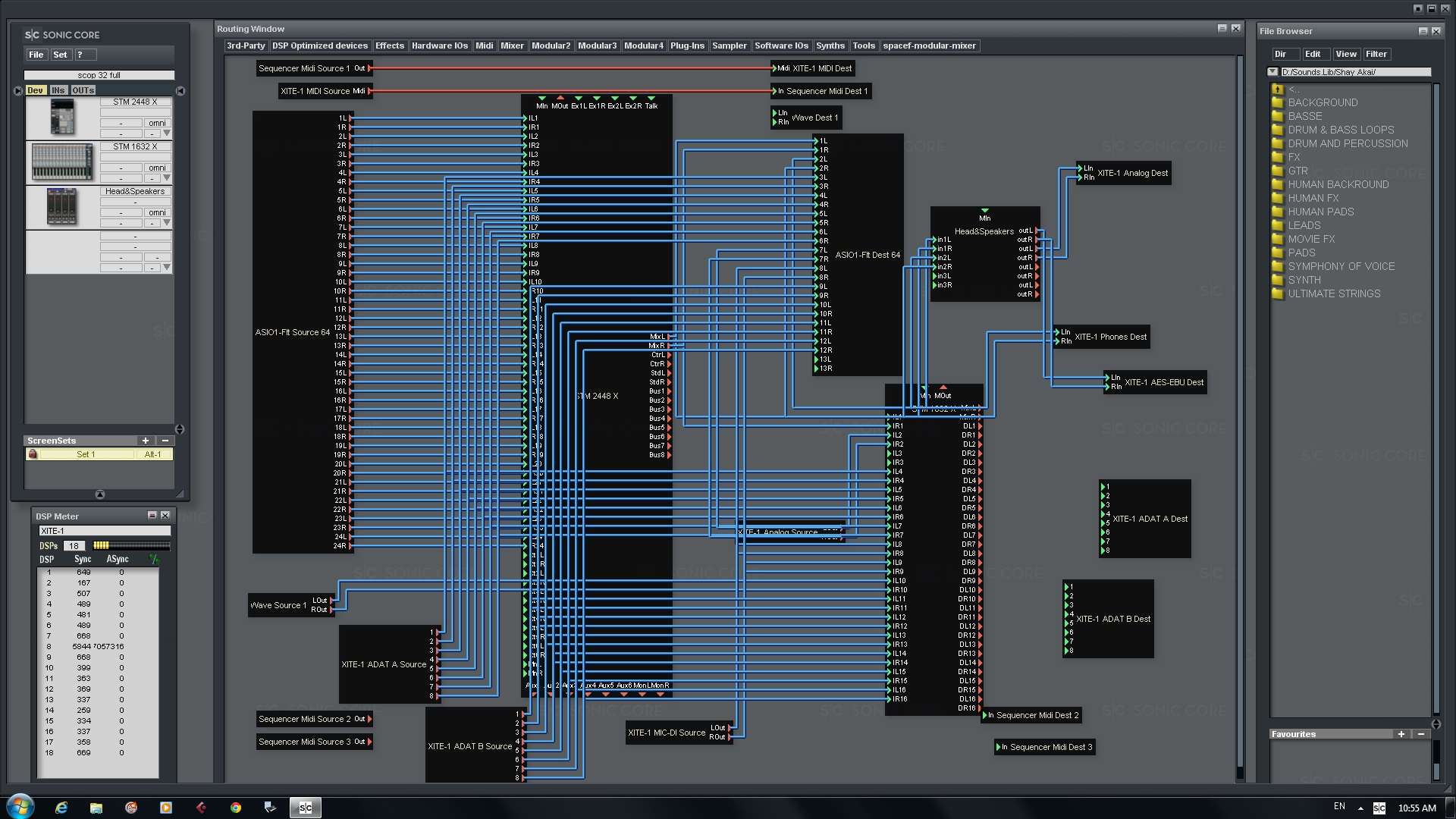Open Google Chrome from the taskbar
Image resolution: width=1456 pixels, height=819 pixels.
pyautogui.click(x=236, y=808)
